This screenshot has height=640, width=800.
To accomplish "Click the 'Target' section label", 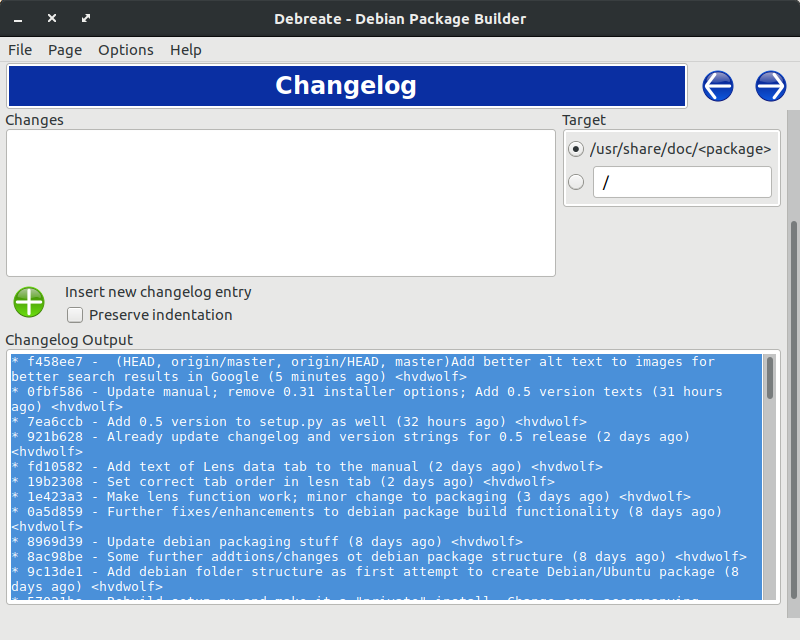I will [x=584, y=120].
